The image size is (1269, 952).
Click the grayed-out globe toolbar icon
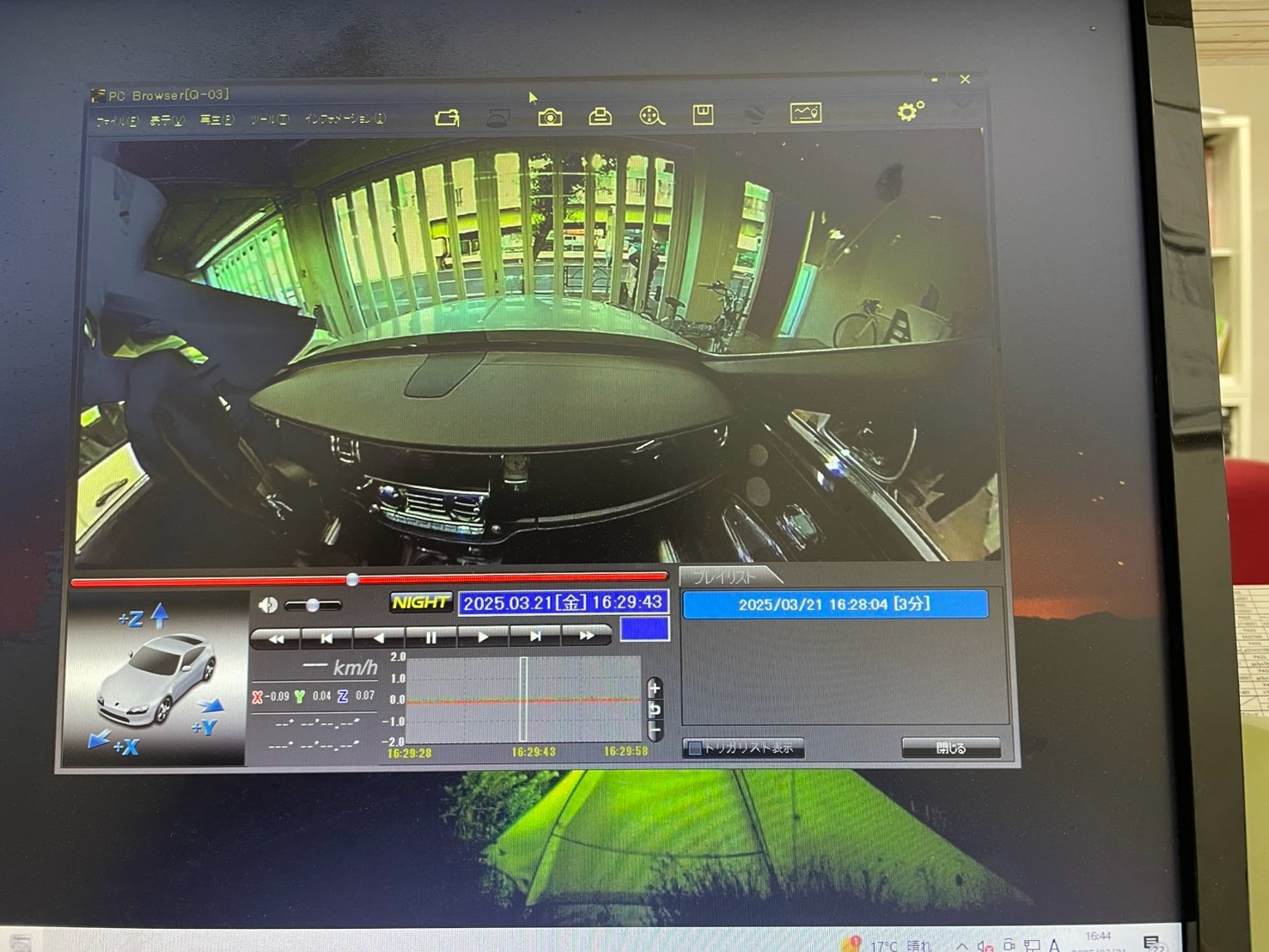click(753, 114)
